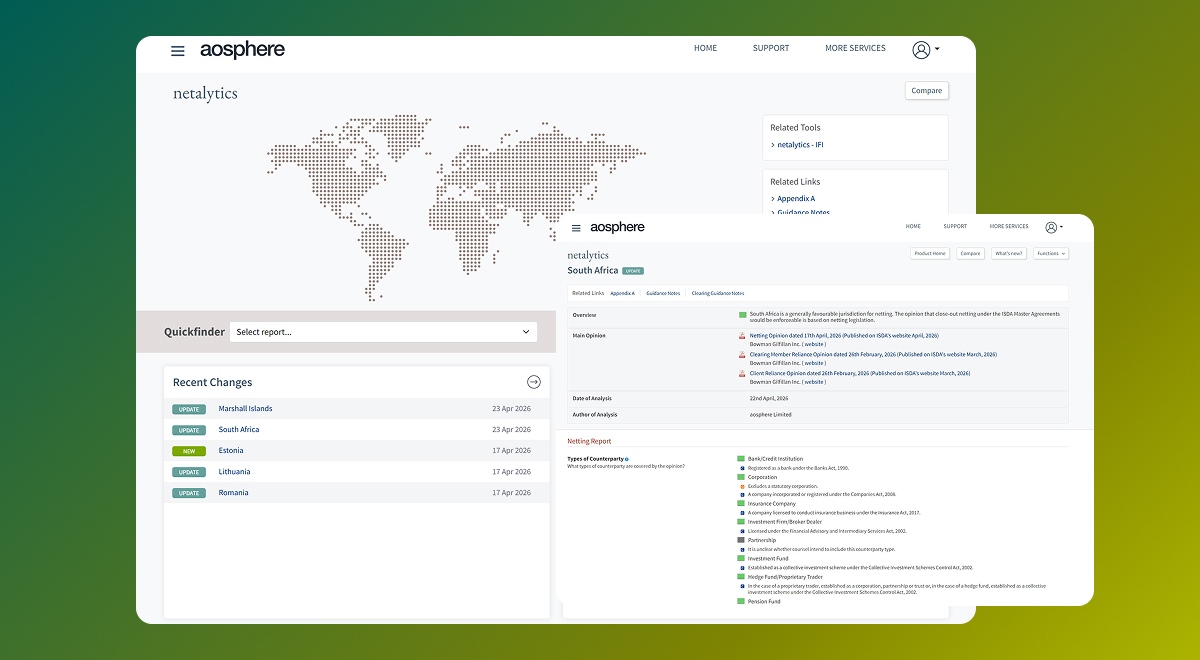1200x660 pixels.
Task: Click green square beside Pension Fund
Action: [741, 601]
